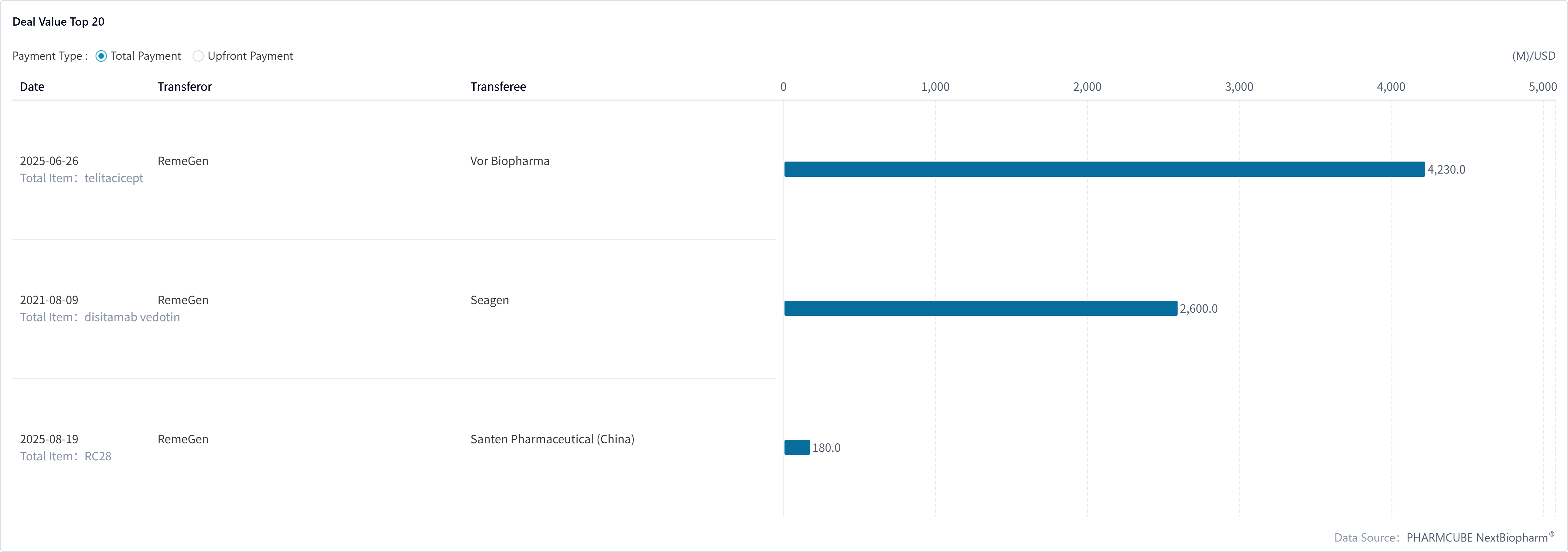This screenshot has height=552, width=1568.
Task: Click the PHARMCUBE NextBiopharm data source text
Action: (1477, 537)
